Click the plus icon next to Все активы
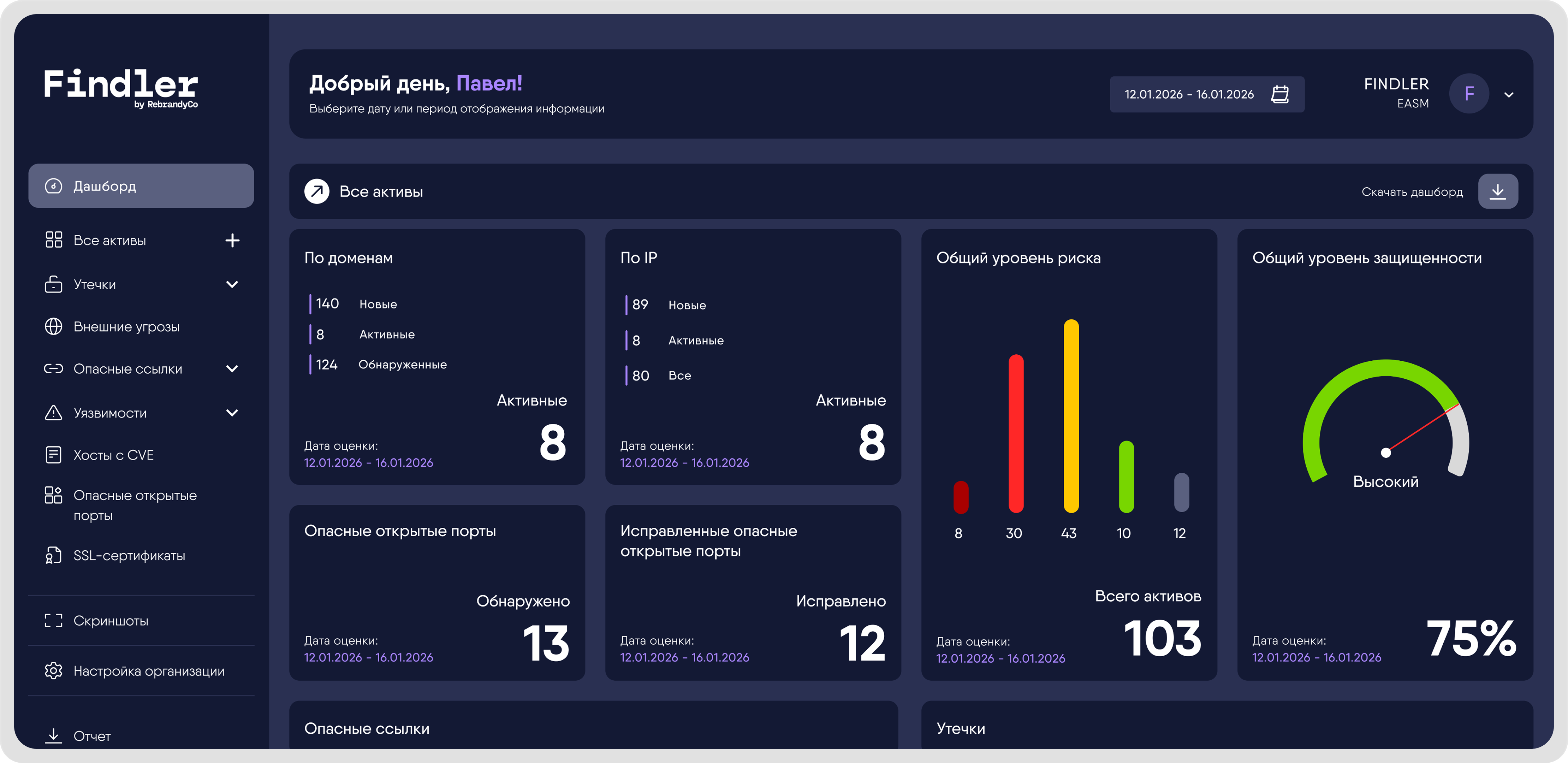 click(x=232, y=241)
